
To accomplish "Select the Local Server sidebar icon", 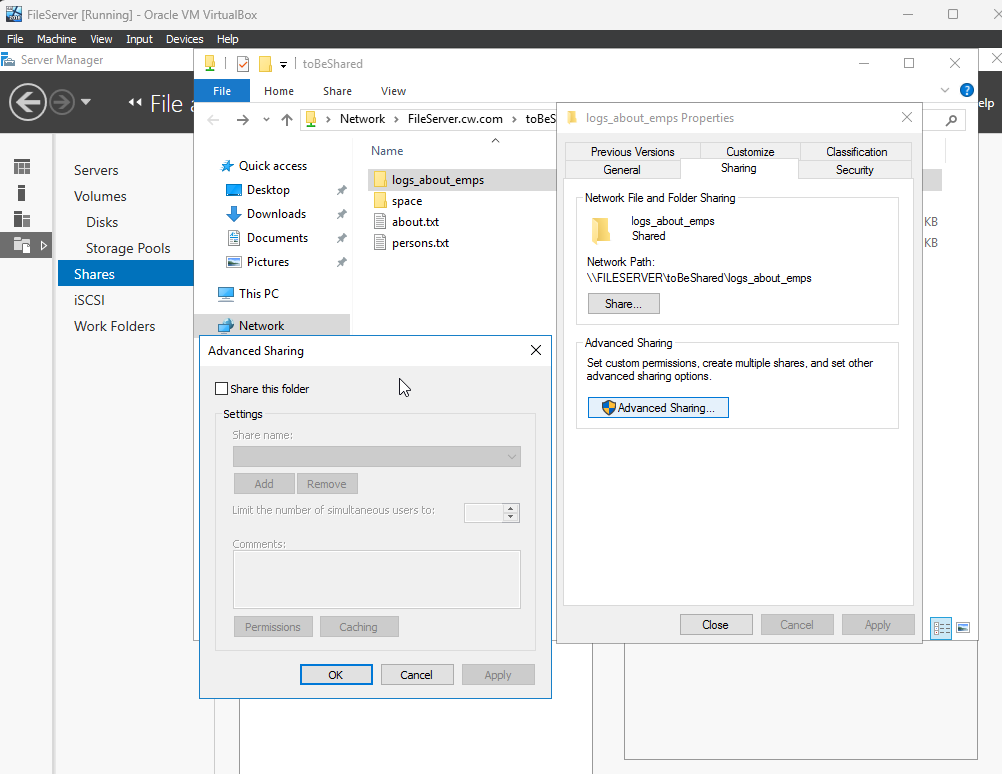I will point(22,193).
